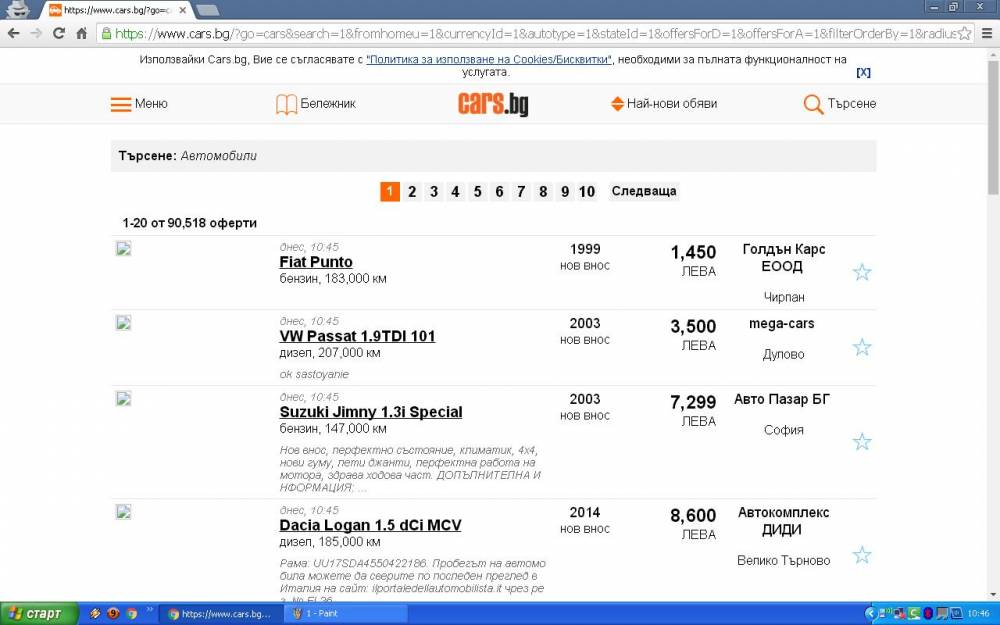Go to results page 9
This screenshot has width=1000, height=625.
coord(564,191)
